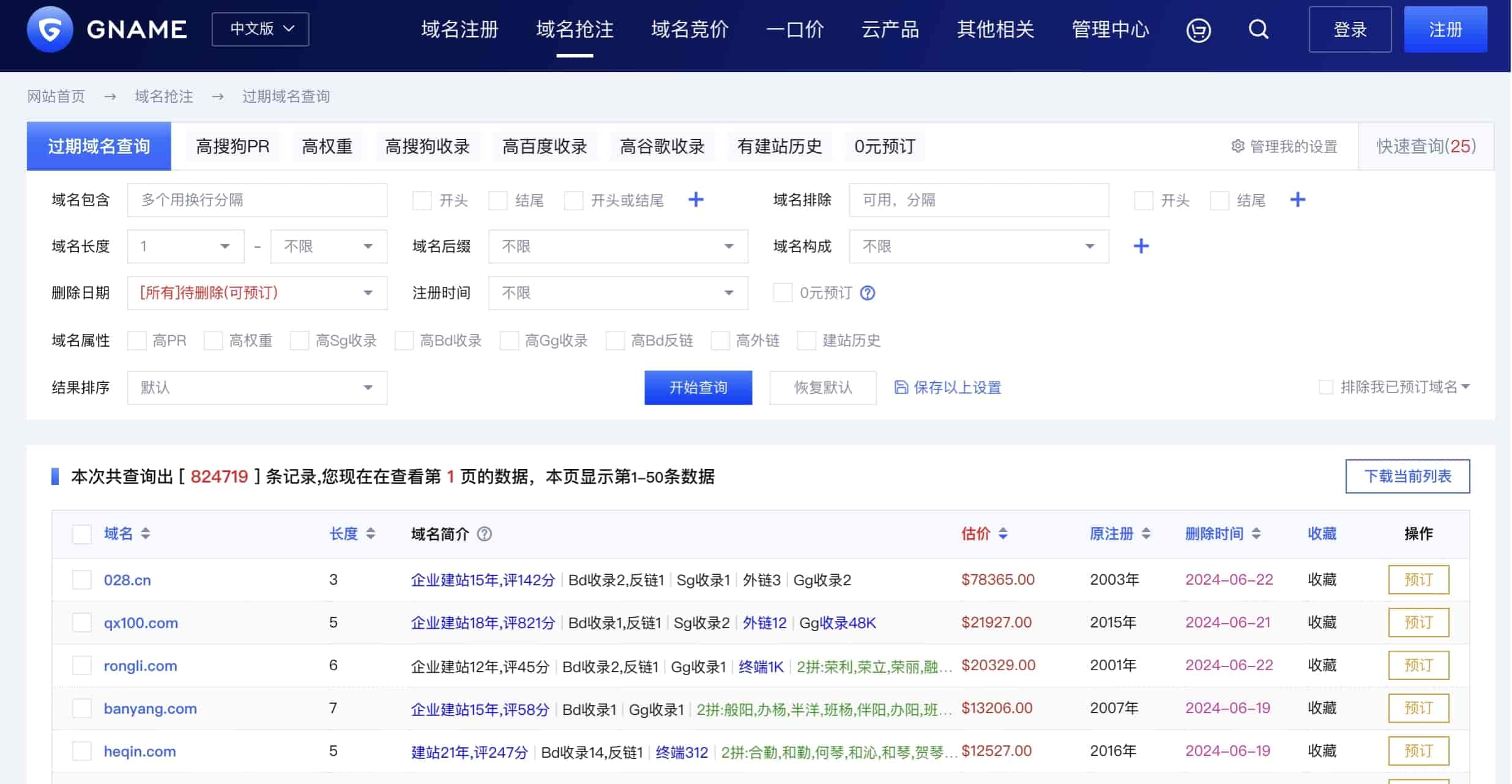Open the 中文版 language selector
The image size is (1512, 784).
tap(261, 29)
